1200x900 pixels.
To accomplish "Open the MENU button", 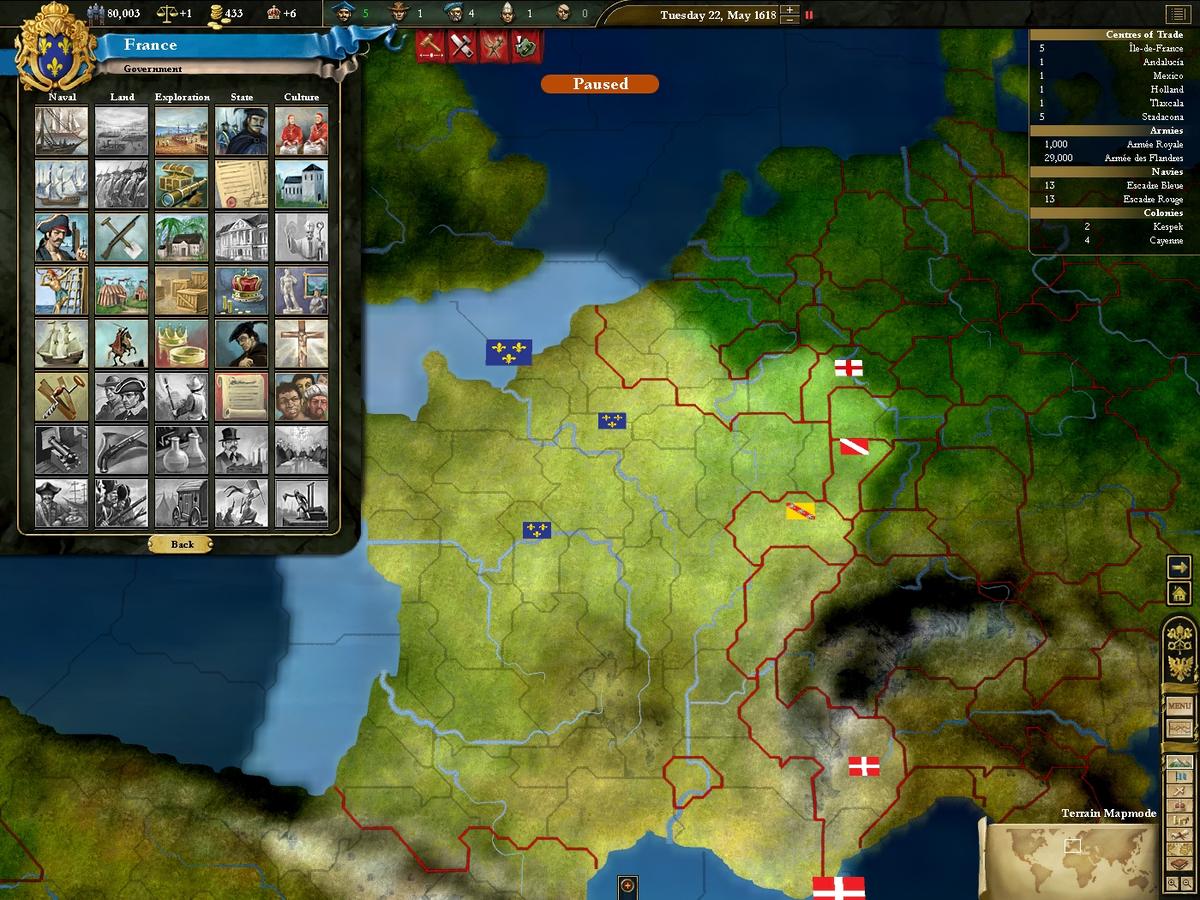I will click(1180, 706).
